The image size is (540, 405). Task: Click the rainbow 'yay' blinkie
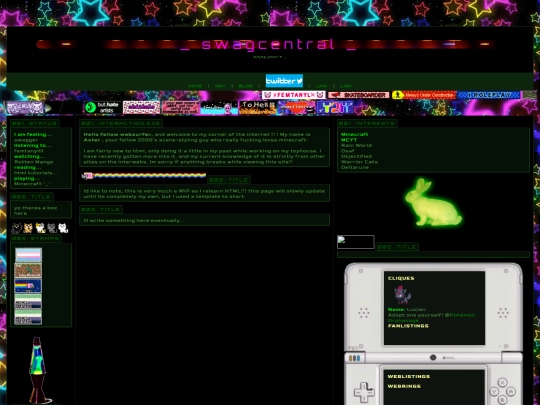point(335,107)
